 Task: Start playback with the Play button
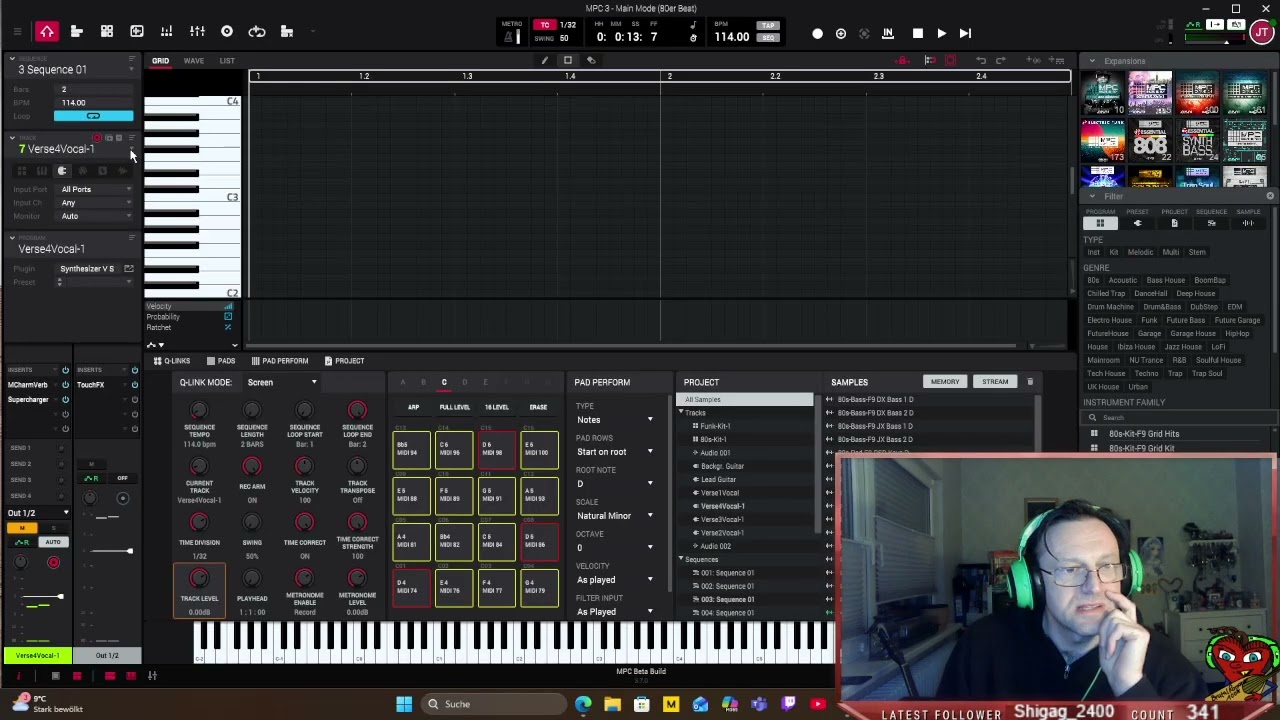click(941, 34)
